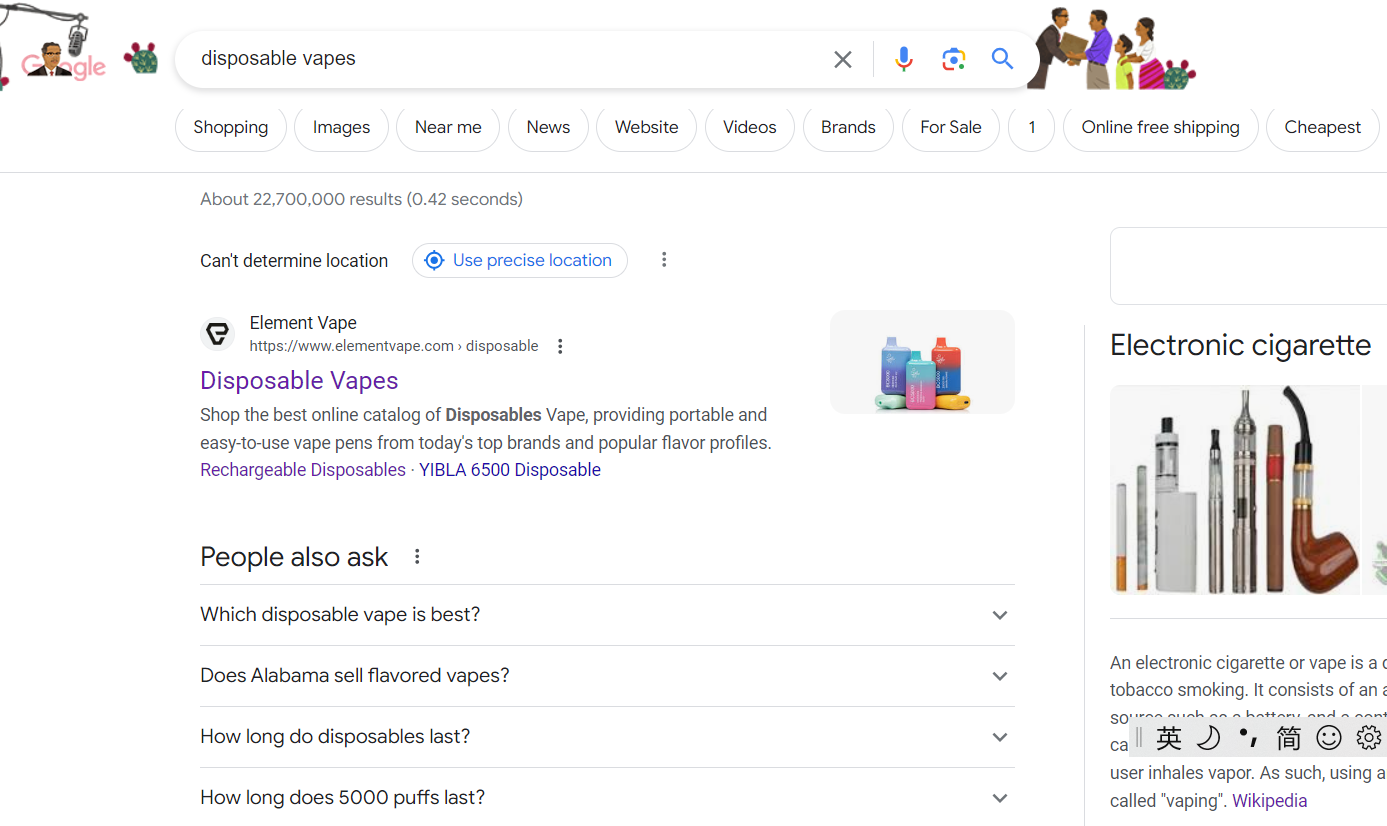This screenshot has width=1387, height=826.
Task: Open more options next to precise location
Action: point(664,260)
